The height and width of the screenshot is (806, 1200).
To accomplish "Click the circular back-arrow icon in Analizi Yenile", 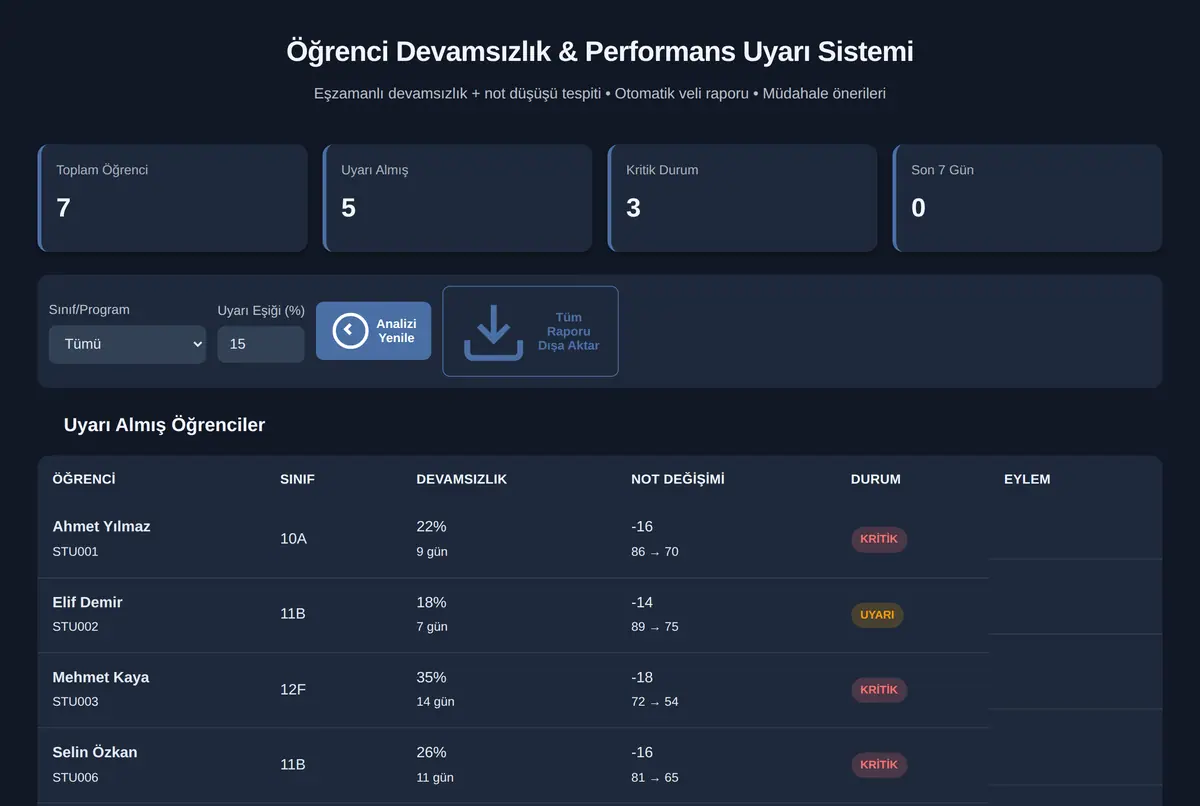I will pos(350,331).
